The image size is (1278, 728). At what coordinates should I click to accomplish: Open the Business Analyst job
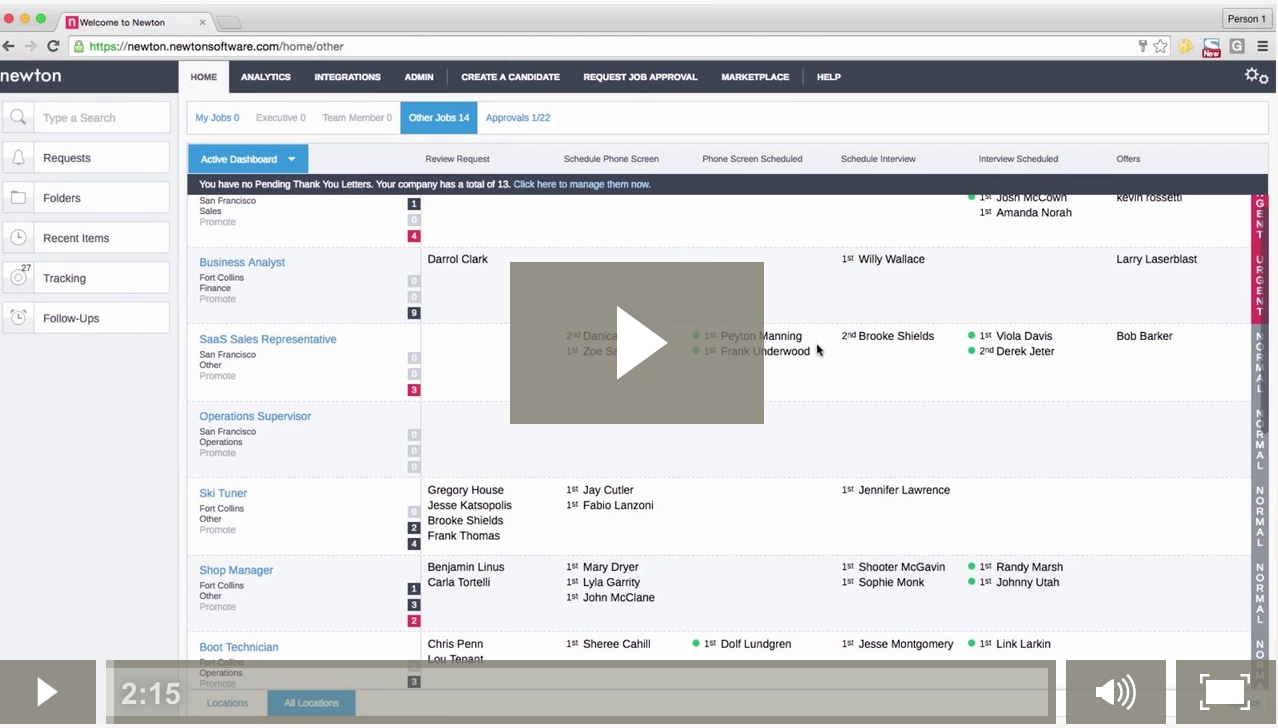click(242, 262)
